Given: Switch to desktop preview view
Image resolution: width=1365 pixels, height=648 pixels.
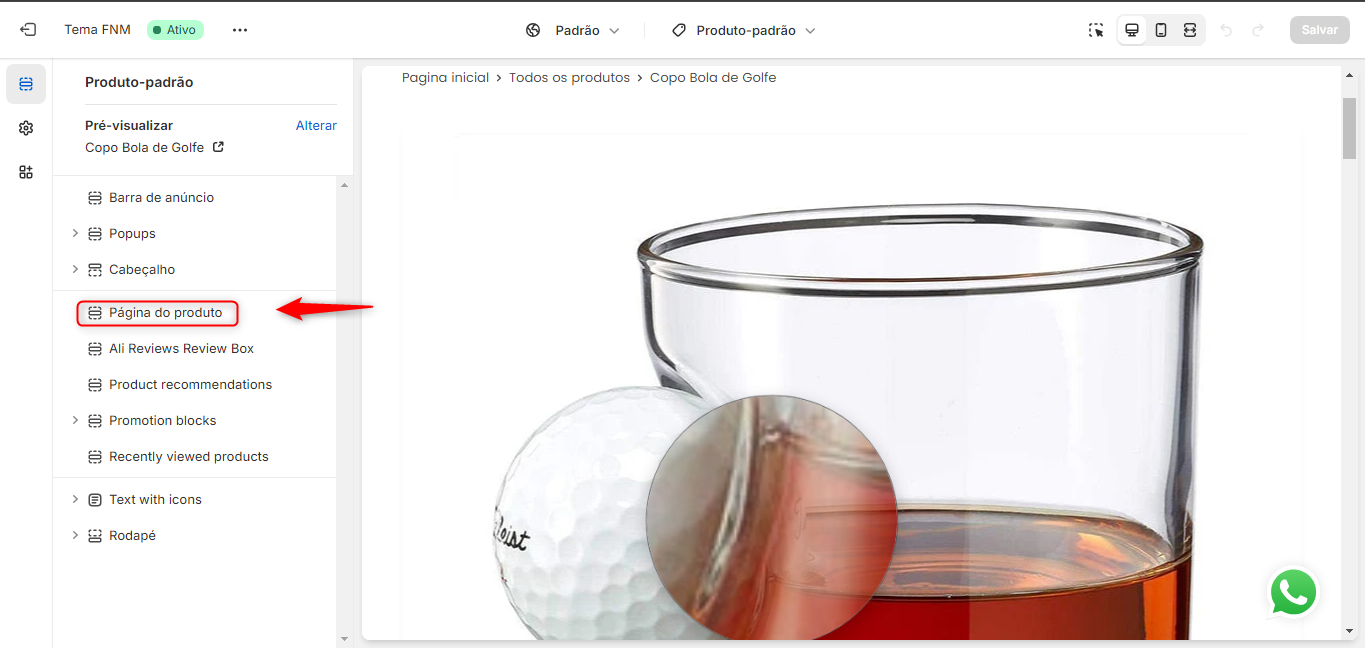Looking at the screenshot, I should (1132, 30).
